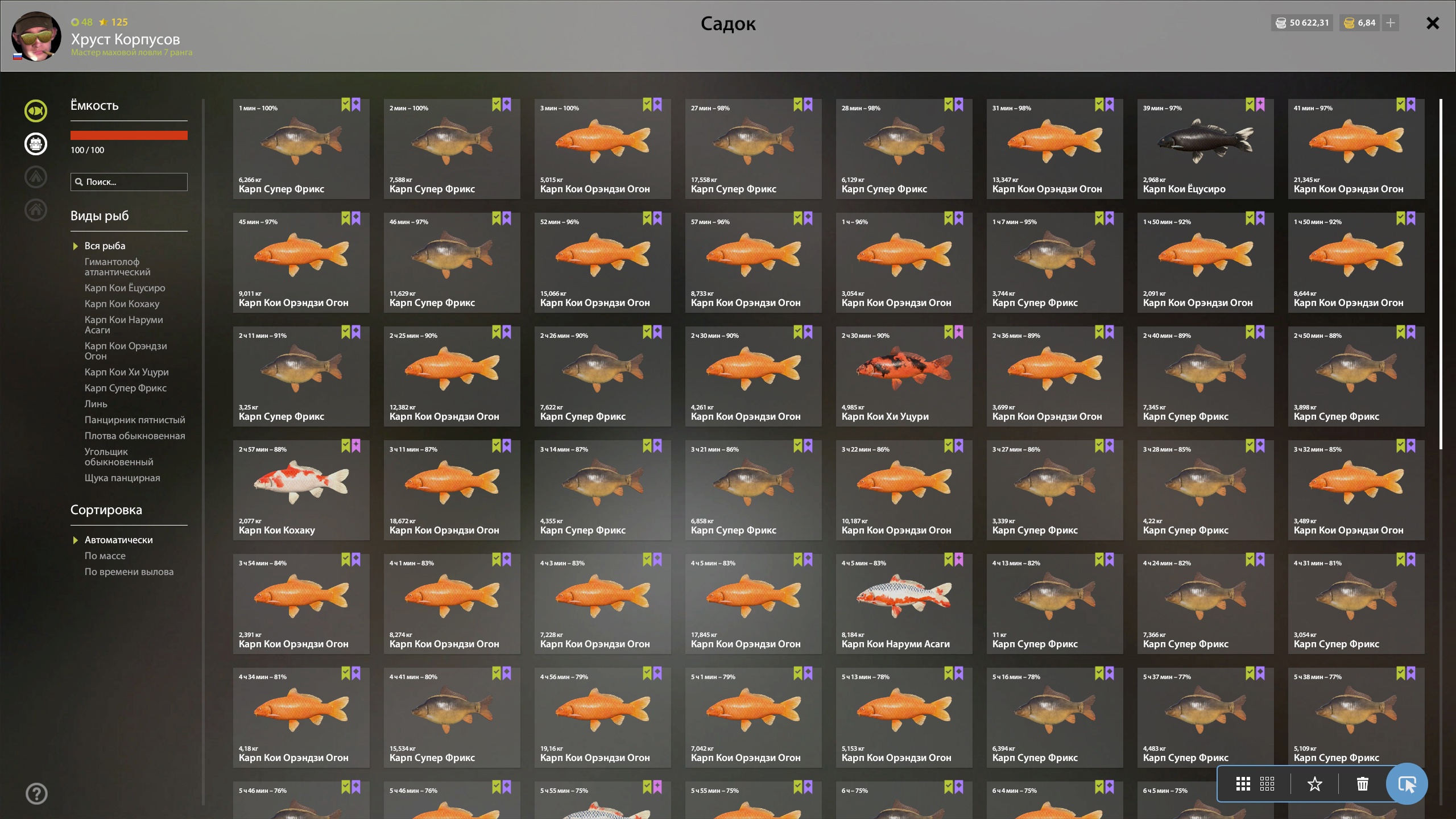
Task: Click purple ribbon on 21,345 кг Орэндзи Огон card
Action: click(x=1411, y=105)
